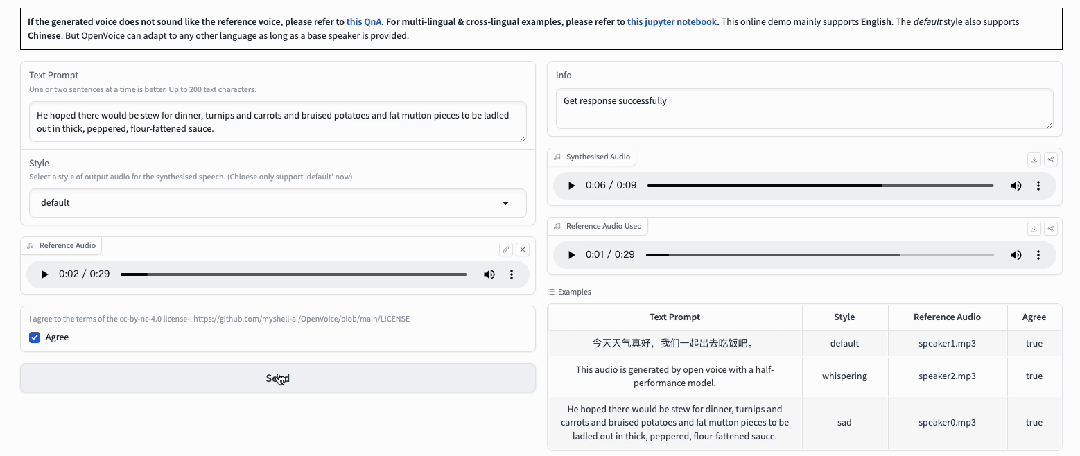Screen dimensions: 1080x456
Task: Expand the Style dropdown showing default
Action: [278, 203]
